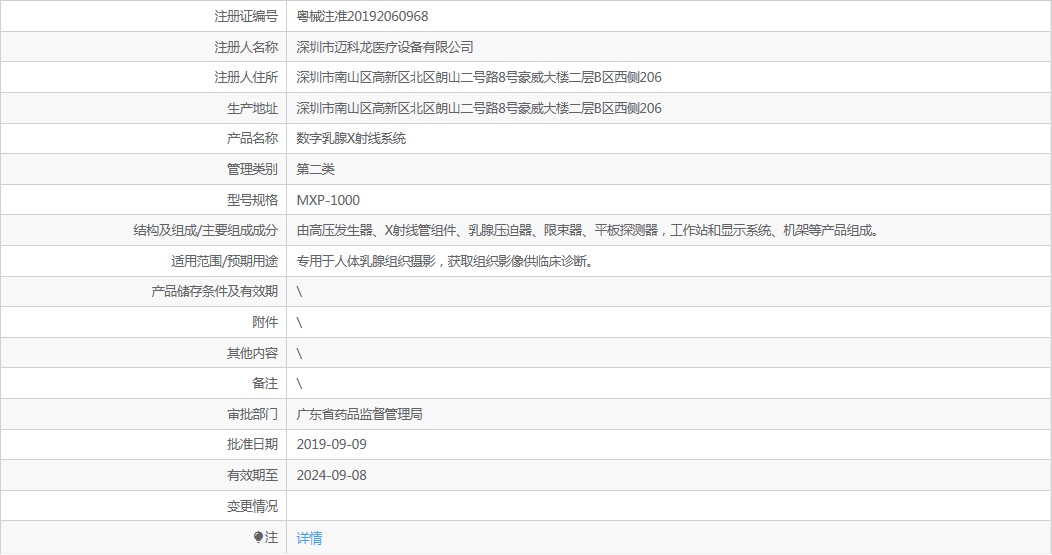Click the 产品名称 label

point(252,138)
